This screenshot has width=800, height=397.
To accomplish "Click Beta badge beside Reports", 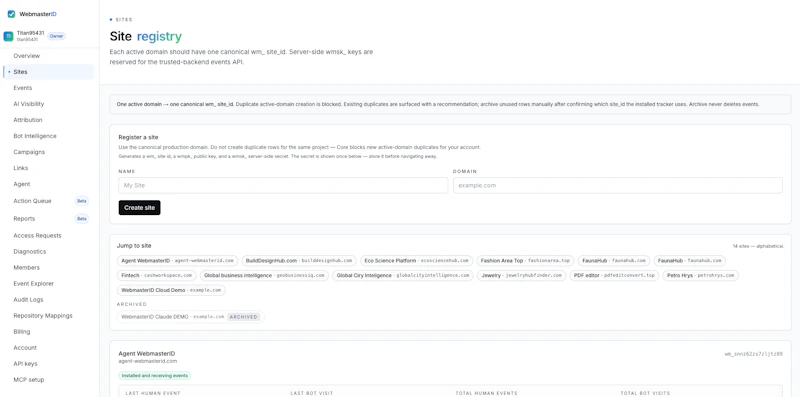I will [82, 218].
